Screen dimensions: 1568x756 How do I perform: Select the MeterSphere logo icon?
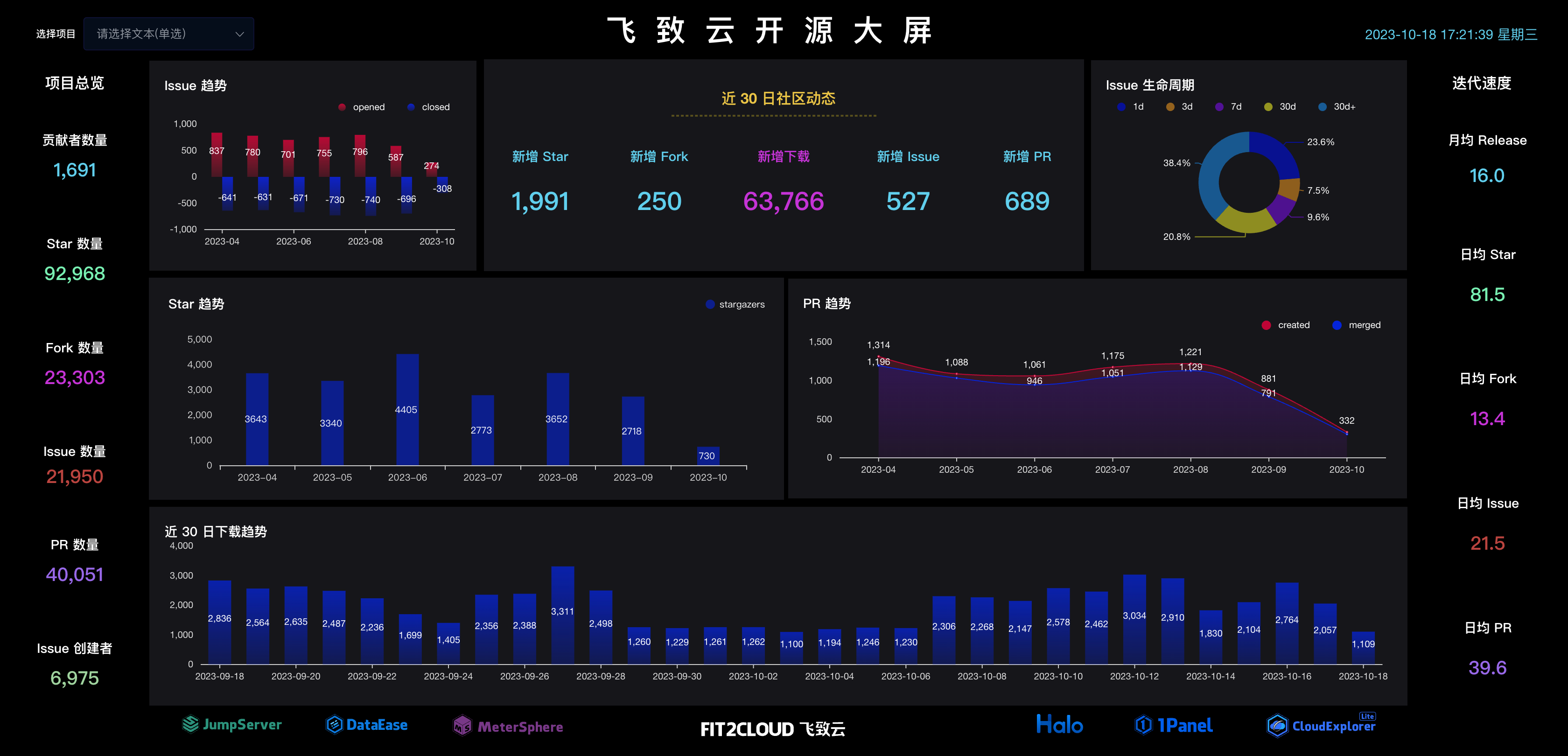point(462,727)
